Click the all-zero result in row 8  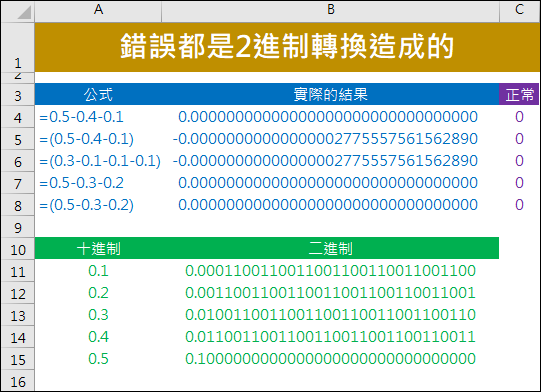pos(328,205)
